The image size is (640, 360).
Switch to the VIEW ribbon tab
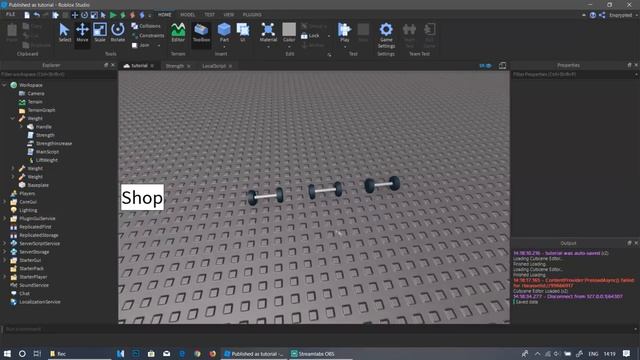click(229, 15)
